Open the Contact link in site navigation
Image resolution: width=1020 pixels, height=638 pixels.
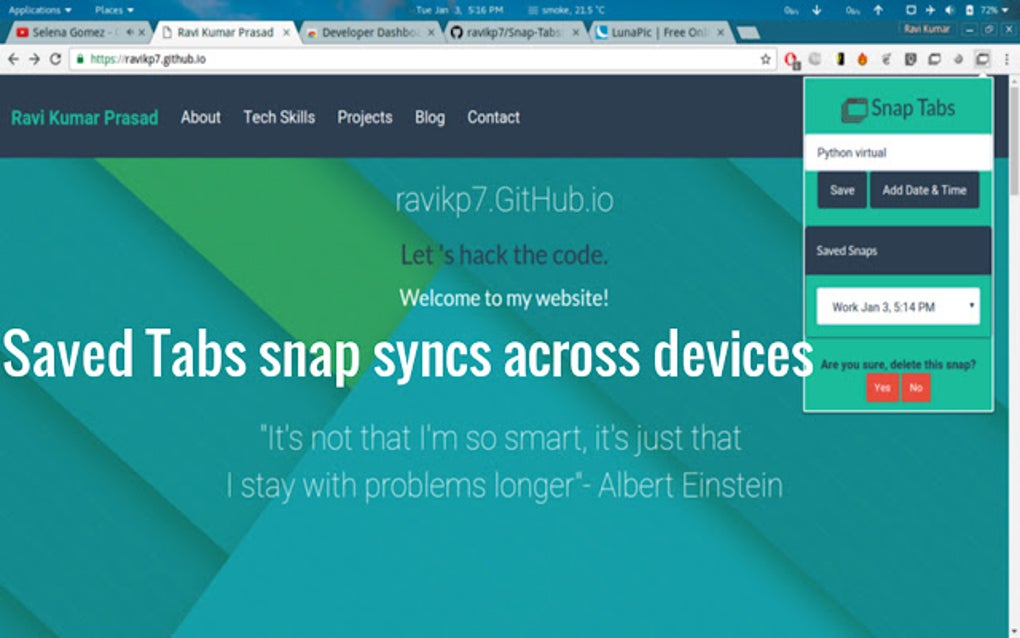[x=493, y=117]
